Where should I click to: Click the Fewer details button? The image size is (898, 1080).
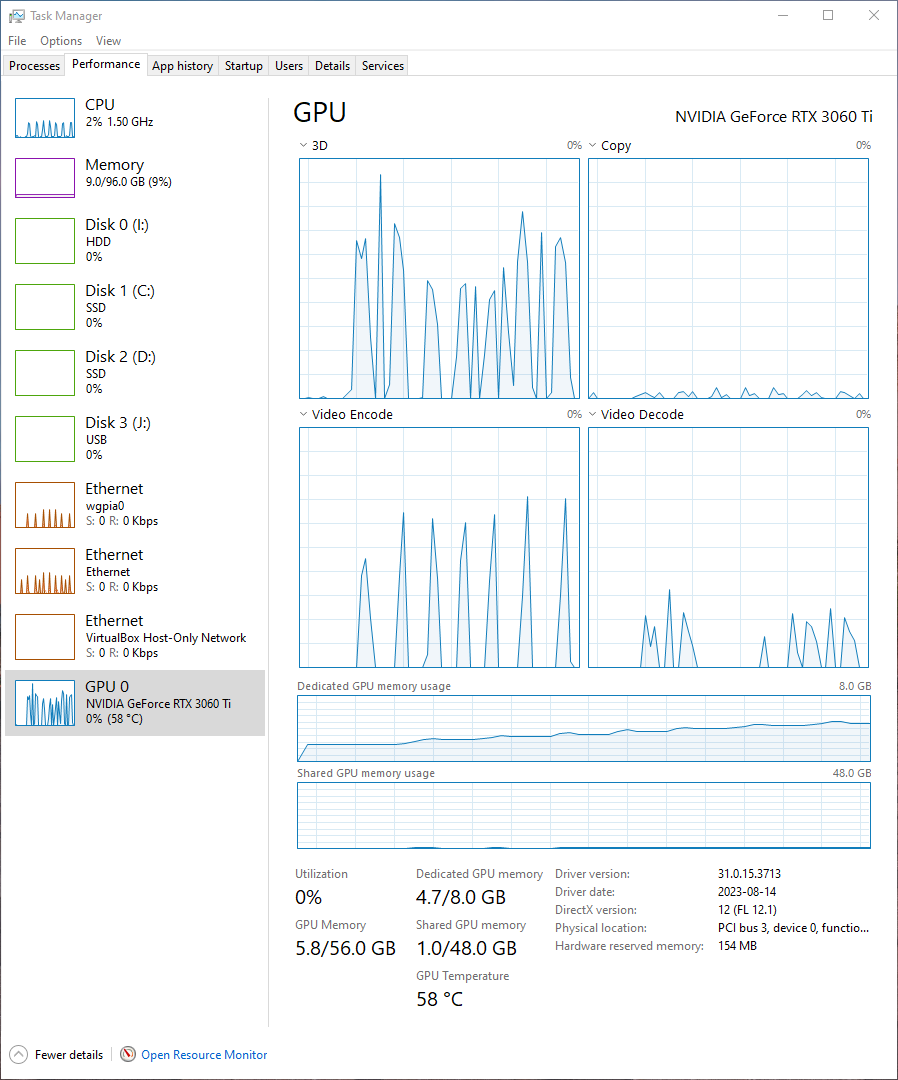tap(68, 1055)
